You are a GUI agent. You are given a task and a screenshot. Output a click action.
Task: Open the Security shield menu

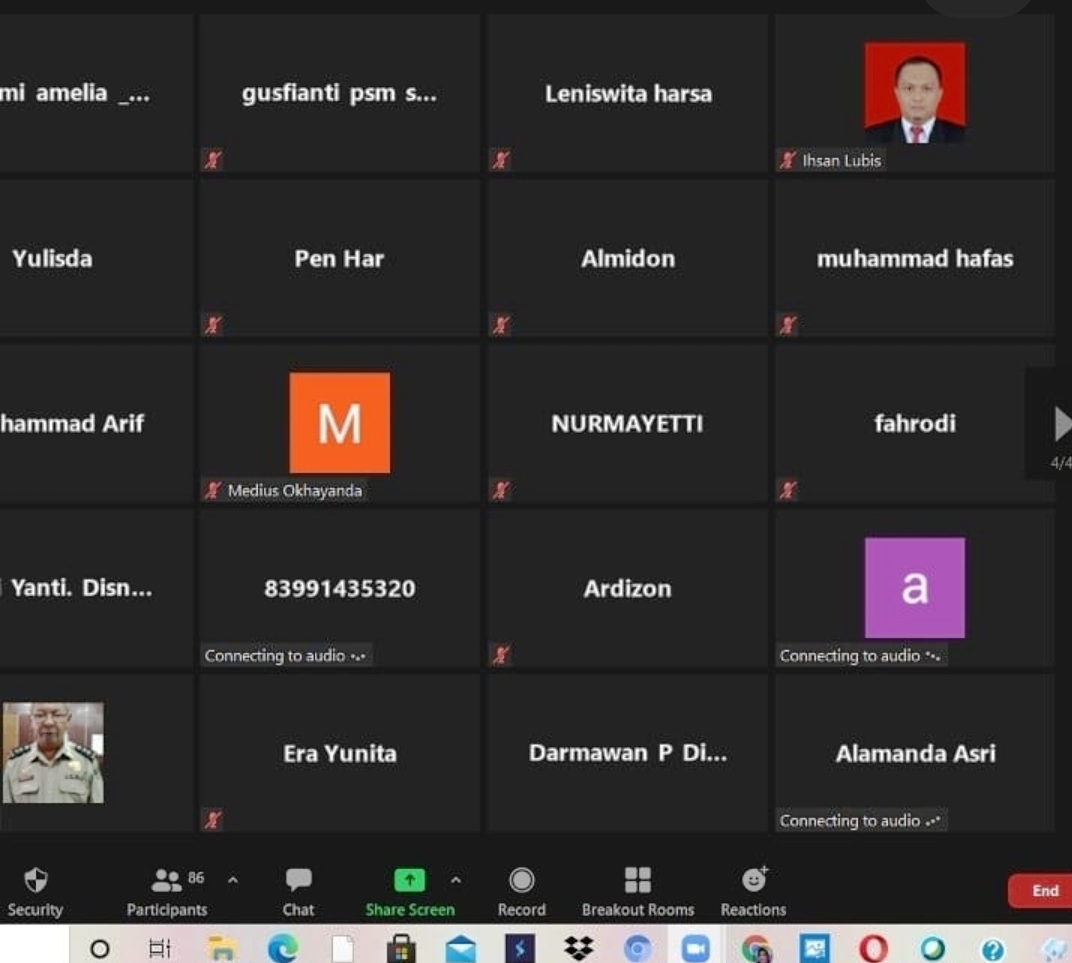click(35, 891)
